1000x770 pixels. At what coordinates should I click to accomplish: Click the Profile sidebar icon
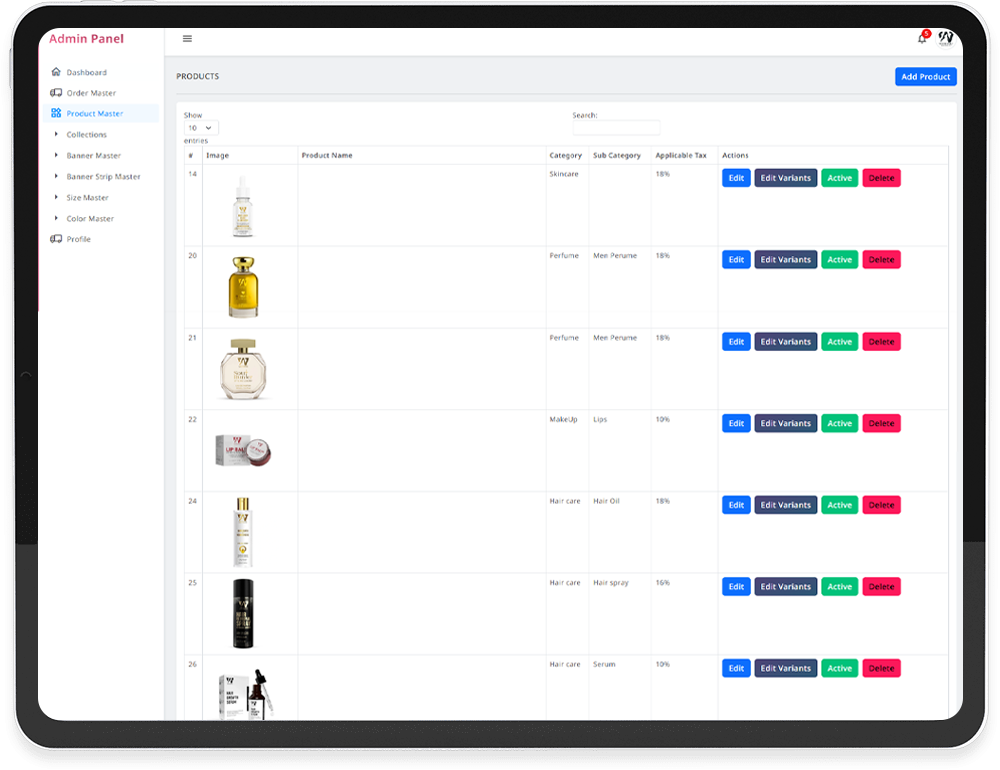click(56, 239)
